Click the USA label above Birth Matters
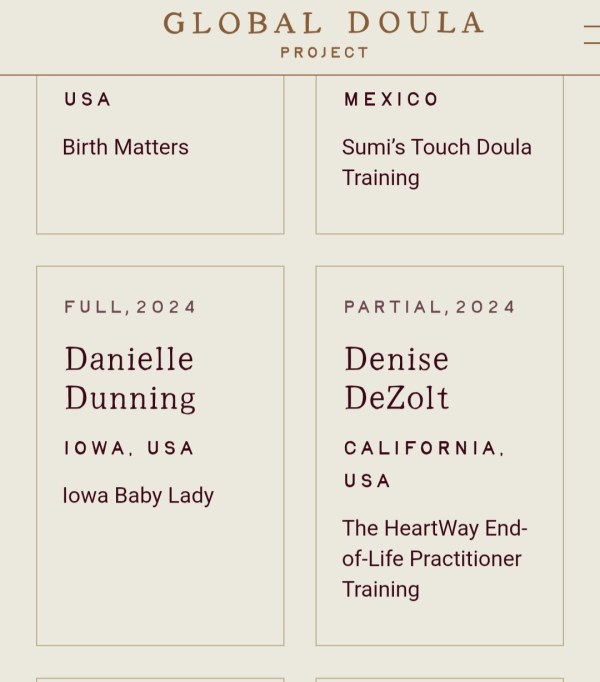 point(87,99)
